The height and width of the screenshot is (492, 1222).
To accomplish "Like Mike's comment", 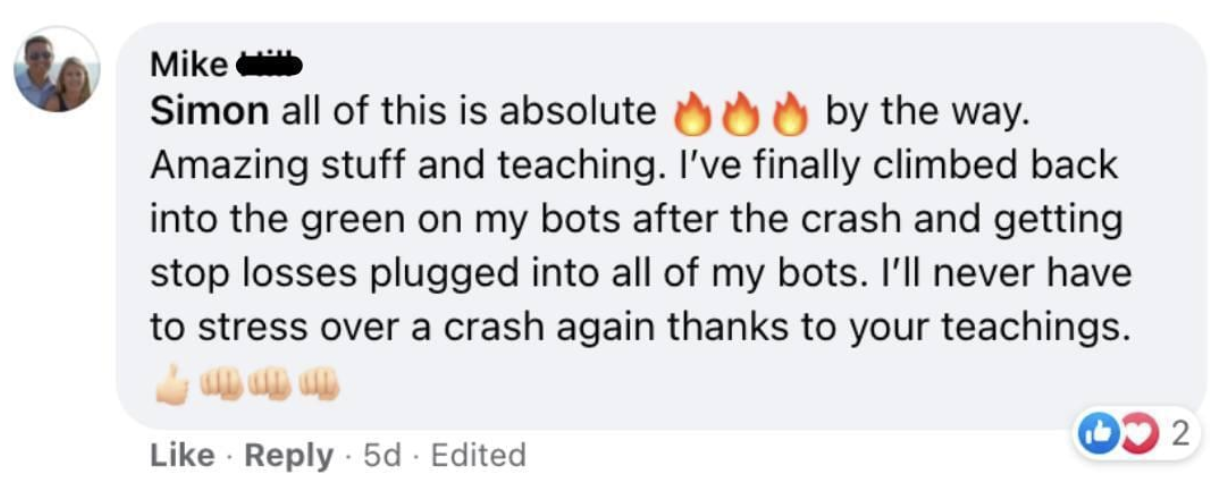I will pos(181,455).
